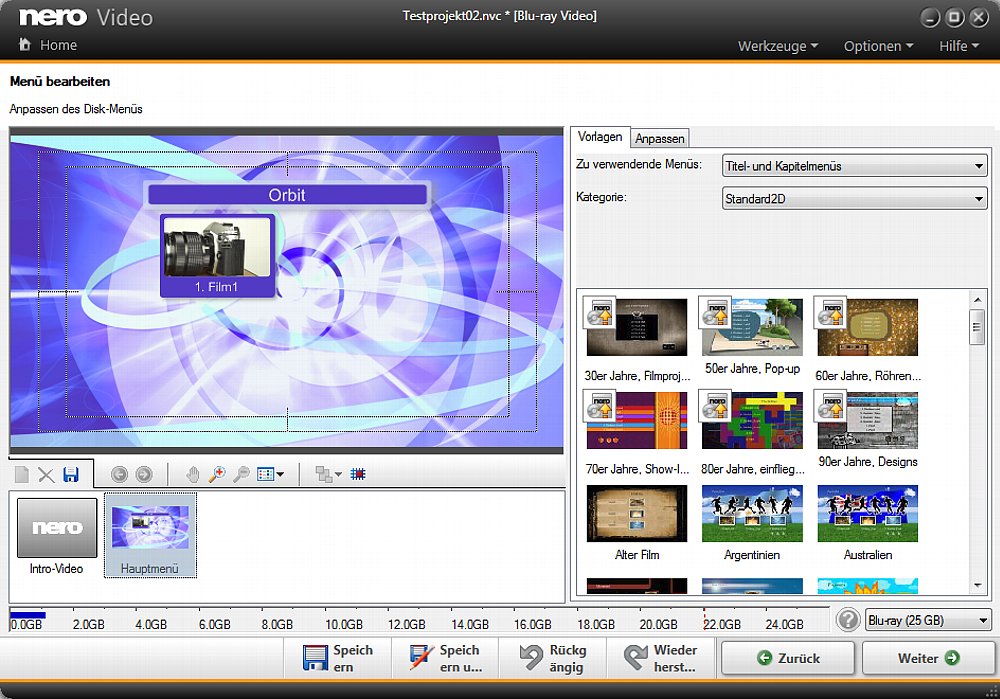Open the Werkzeuge menu

777,46
